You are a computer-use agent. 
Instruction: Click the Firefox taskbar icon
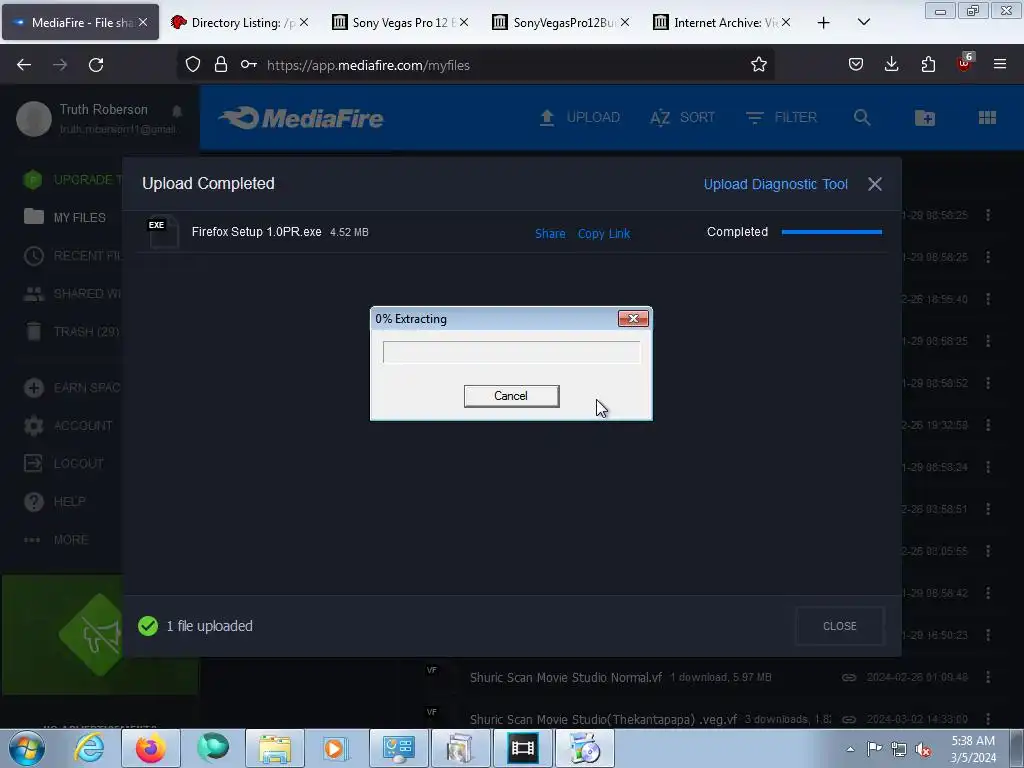(150, 748)
